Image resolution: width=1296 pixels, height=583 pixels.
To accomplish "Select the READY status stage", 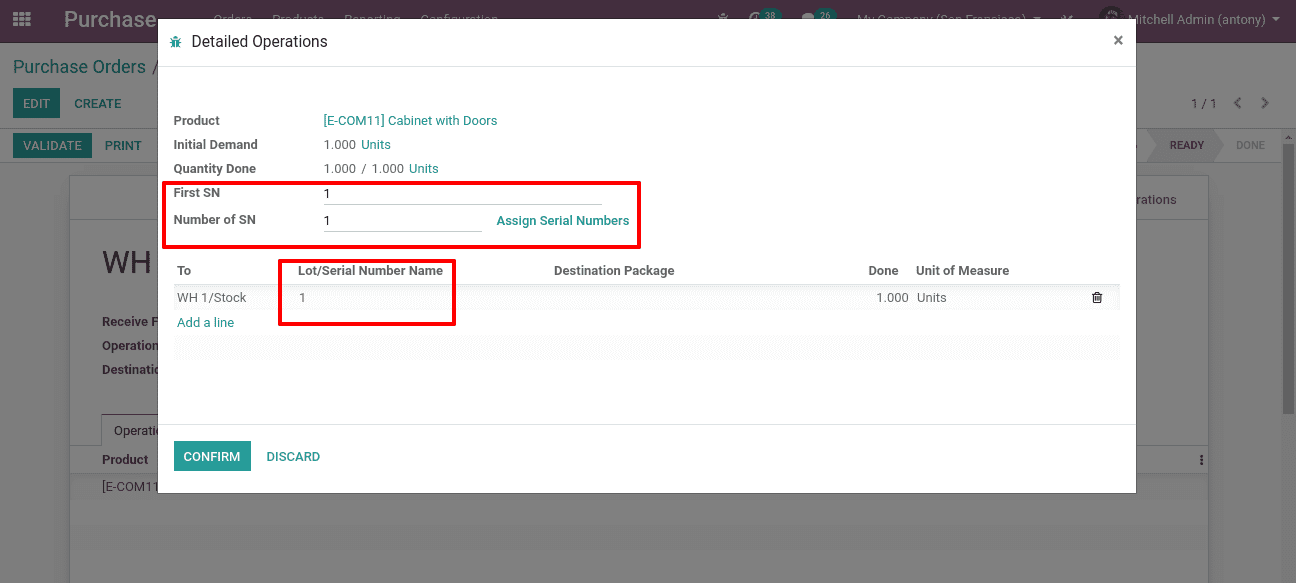I will 1186,145.
